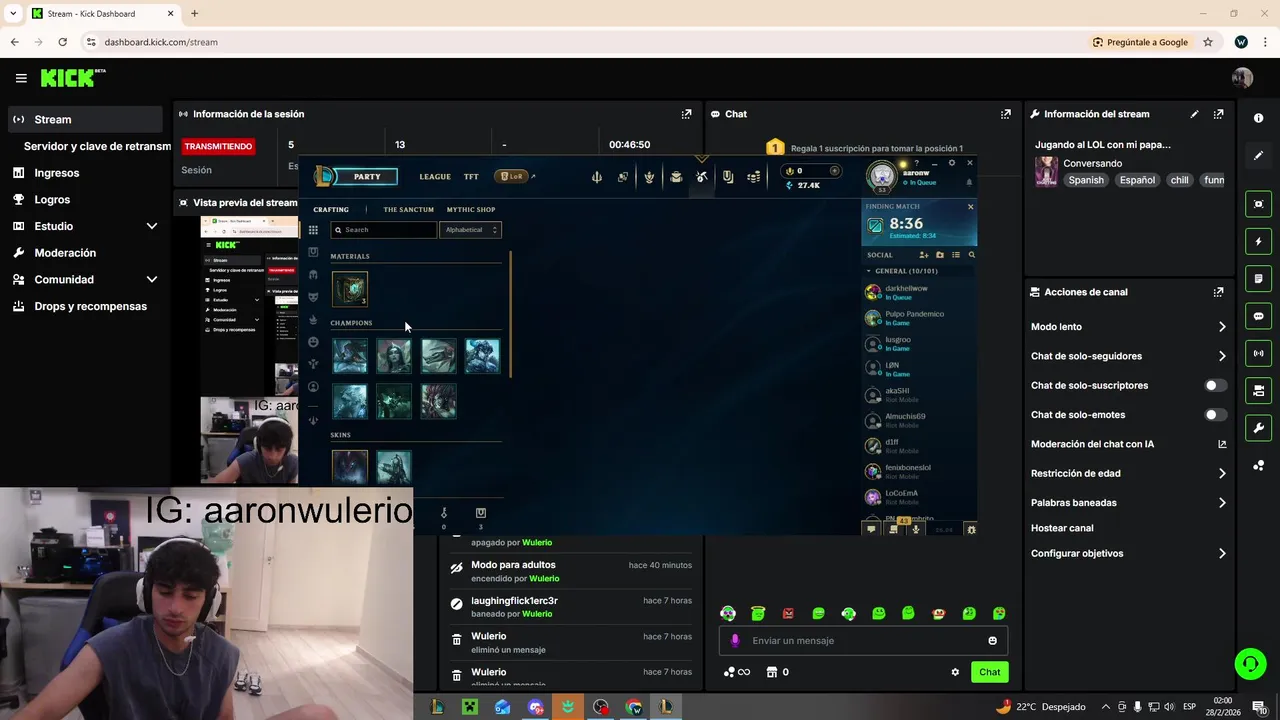Switch to The Sanctum tab
1280x720 pixels.
408,210
